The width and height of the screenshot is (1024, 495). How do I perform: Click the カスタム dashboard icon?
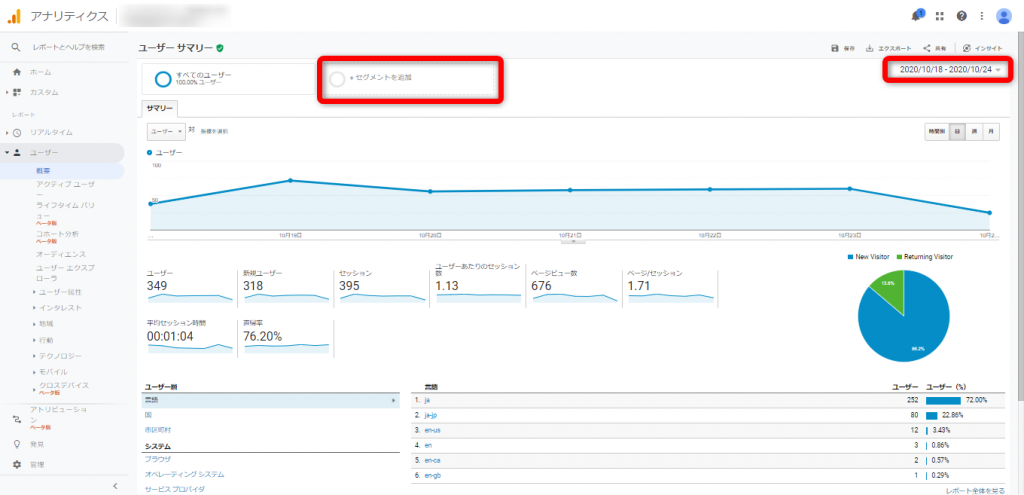(x=17, y=92)
